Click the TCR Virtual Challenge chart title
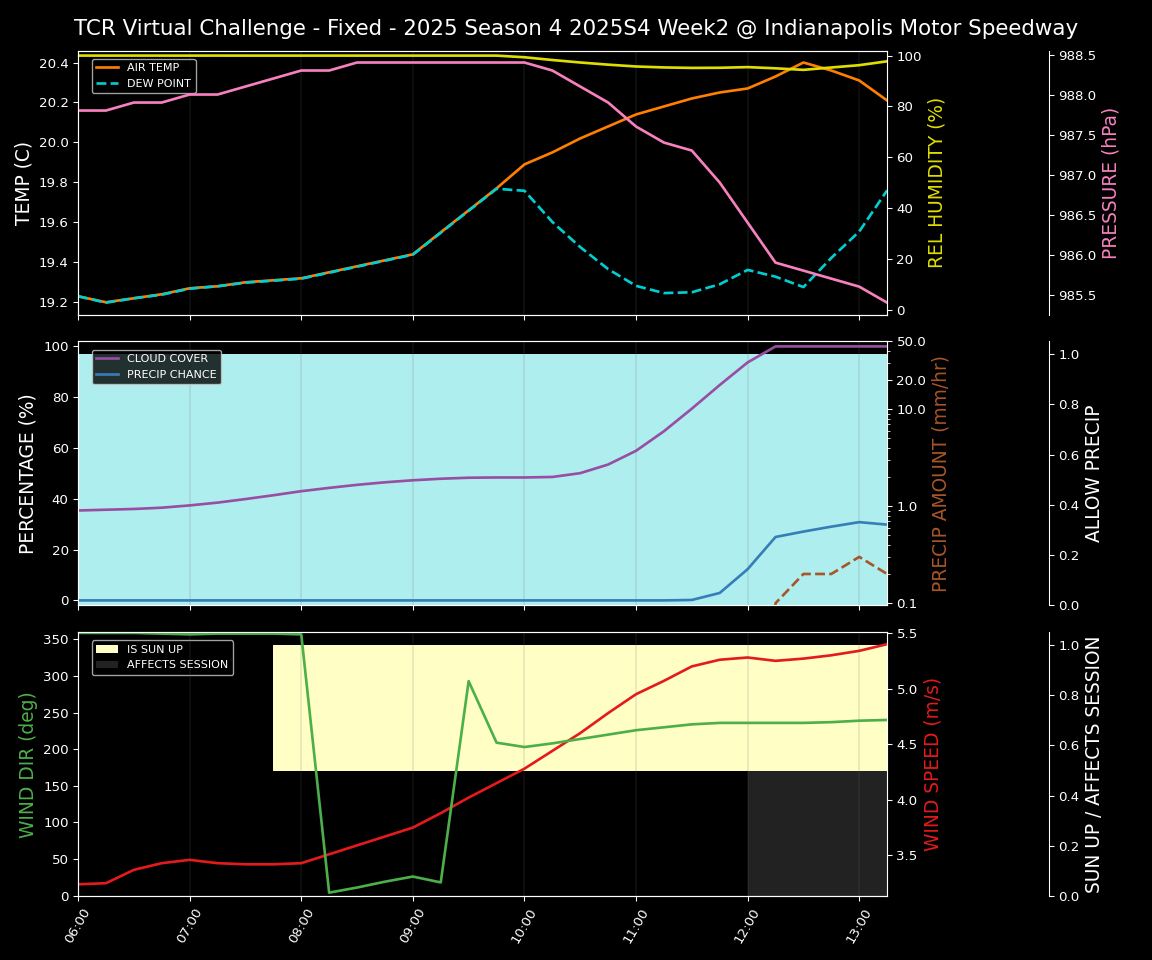The height and width of the screenshot is (960, 1152). tap(575, 28)
